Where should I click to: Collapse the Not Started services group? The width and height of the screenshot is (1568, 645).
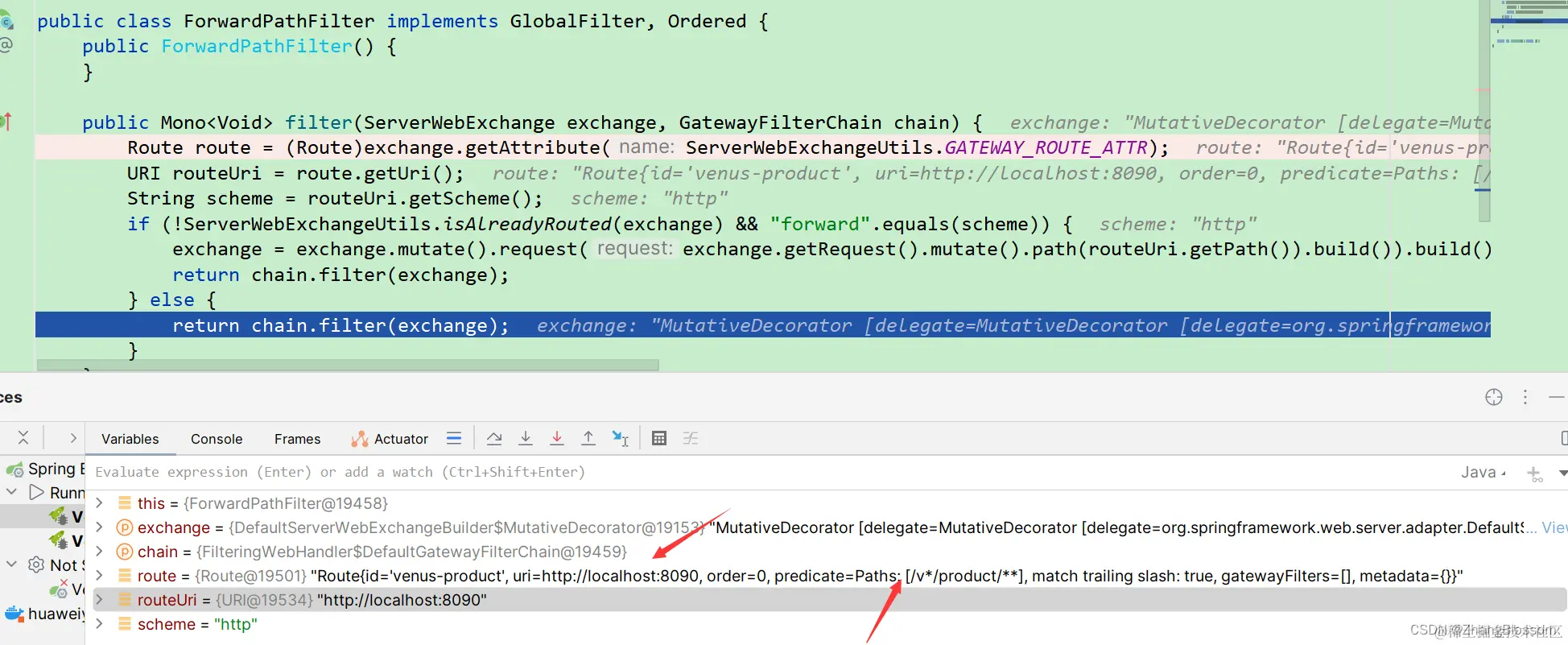[x=11, y=564]
